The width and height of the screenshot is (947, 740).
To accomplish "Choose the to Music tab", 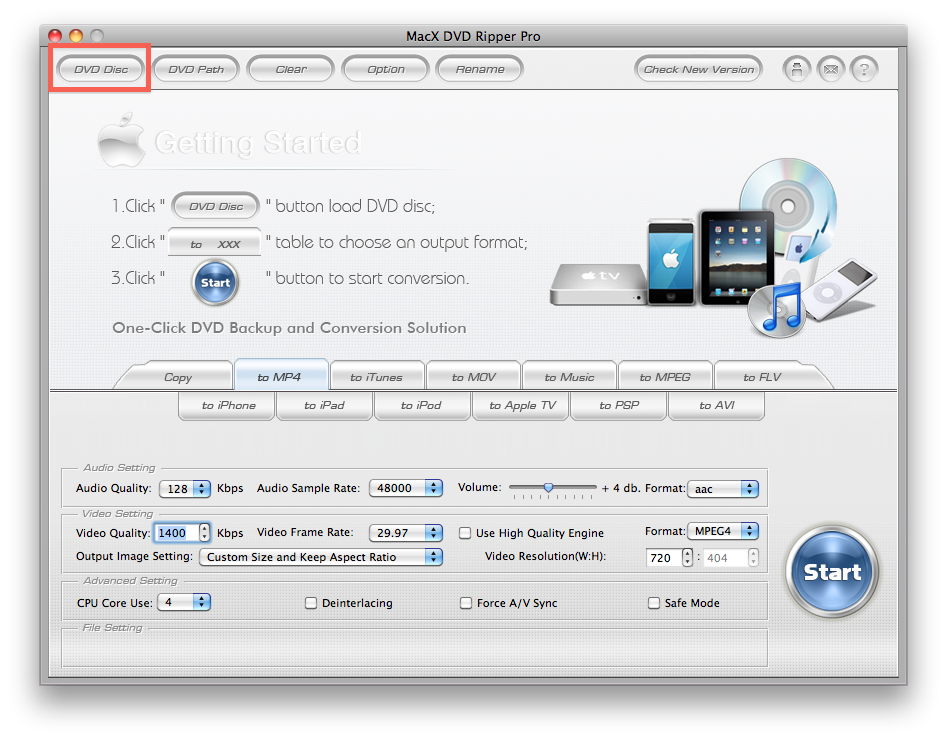I will [x=569, y=377].
